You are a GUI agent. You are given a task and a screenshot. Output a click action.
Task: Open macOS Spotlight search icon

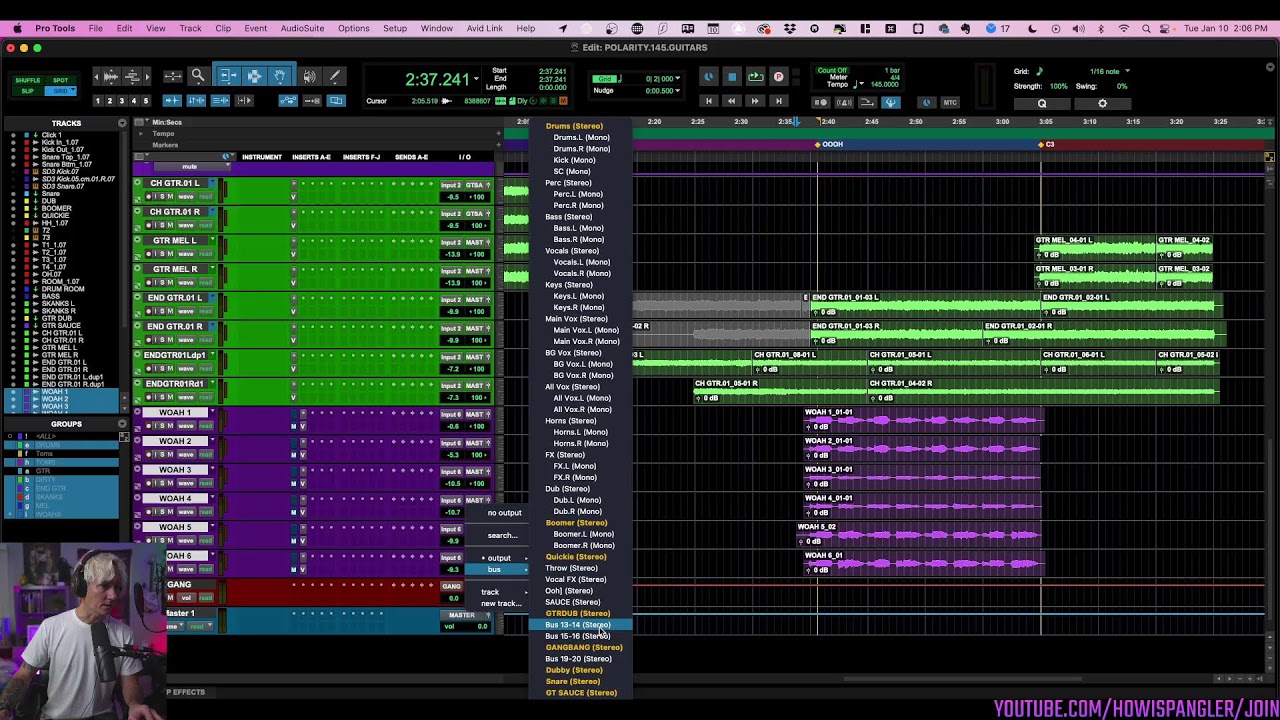click(x=1146, y=29)
